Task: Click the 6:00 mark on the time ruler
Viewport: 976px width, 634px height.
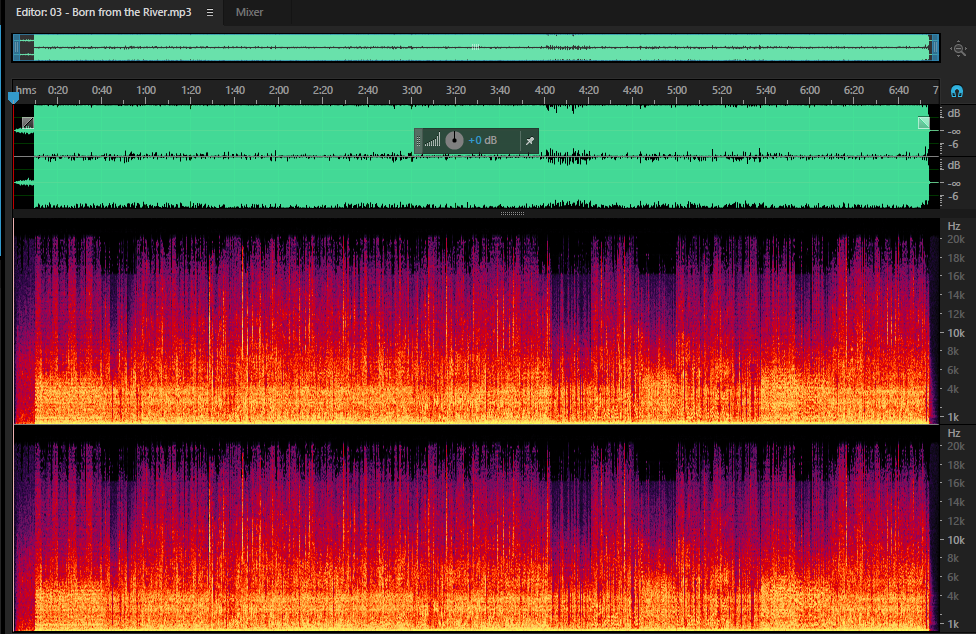Action: click(x=810, y=90)
